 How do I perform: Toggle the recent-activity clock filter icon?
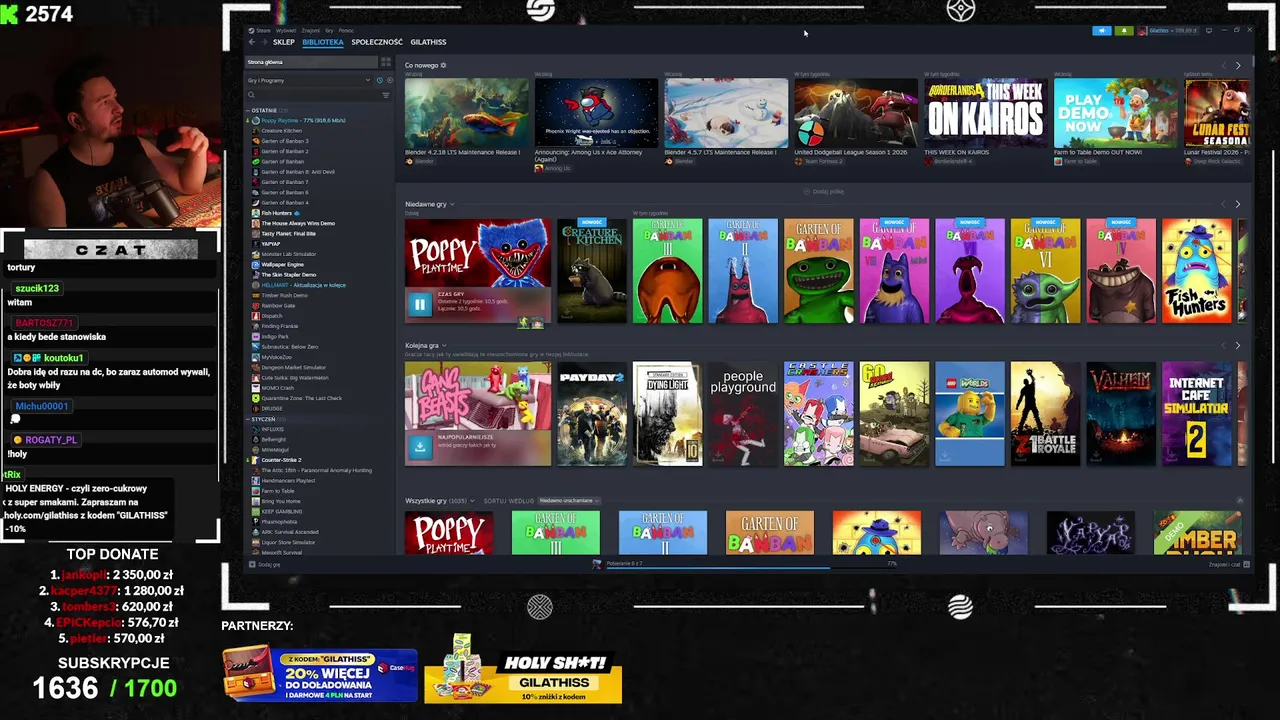pos(380,80)
